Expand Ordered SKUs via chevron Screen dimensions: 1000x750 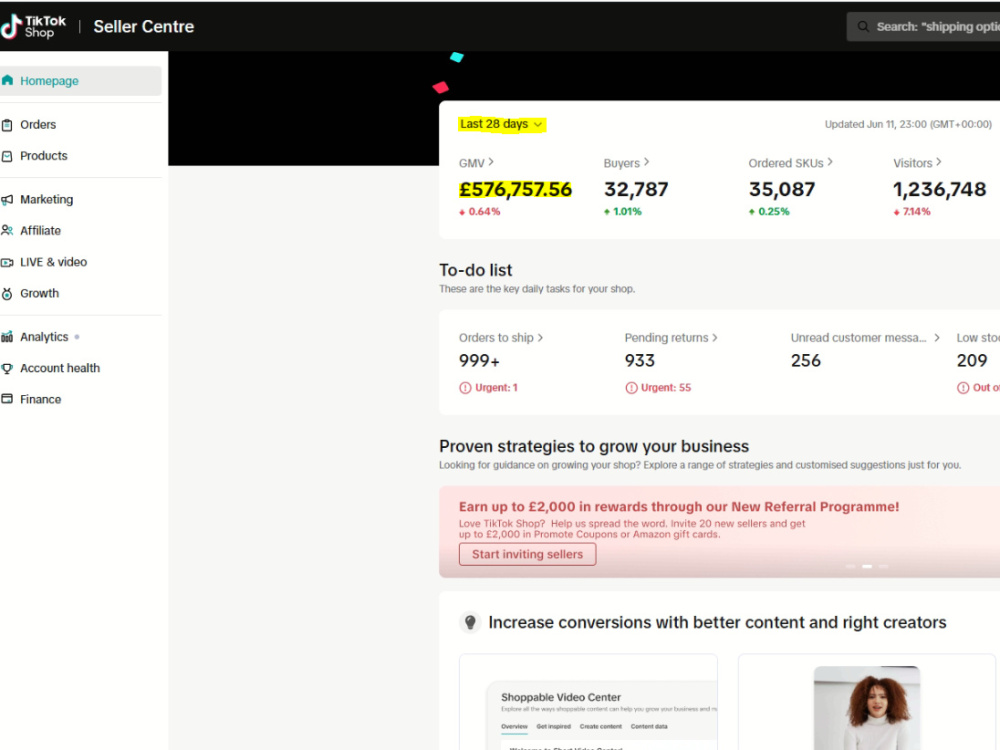(x=830, y=162)
